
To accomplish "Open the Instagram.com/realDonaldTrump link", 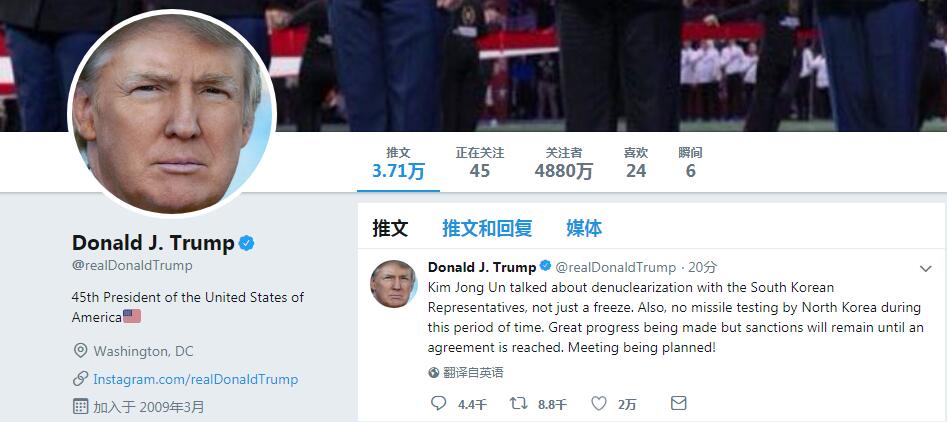I will [x=195, y=379].
